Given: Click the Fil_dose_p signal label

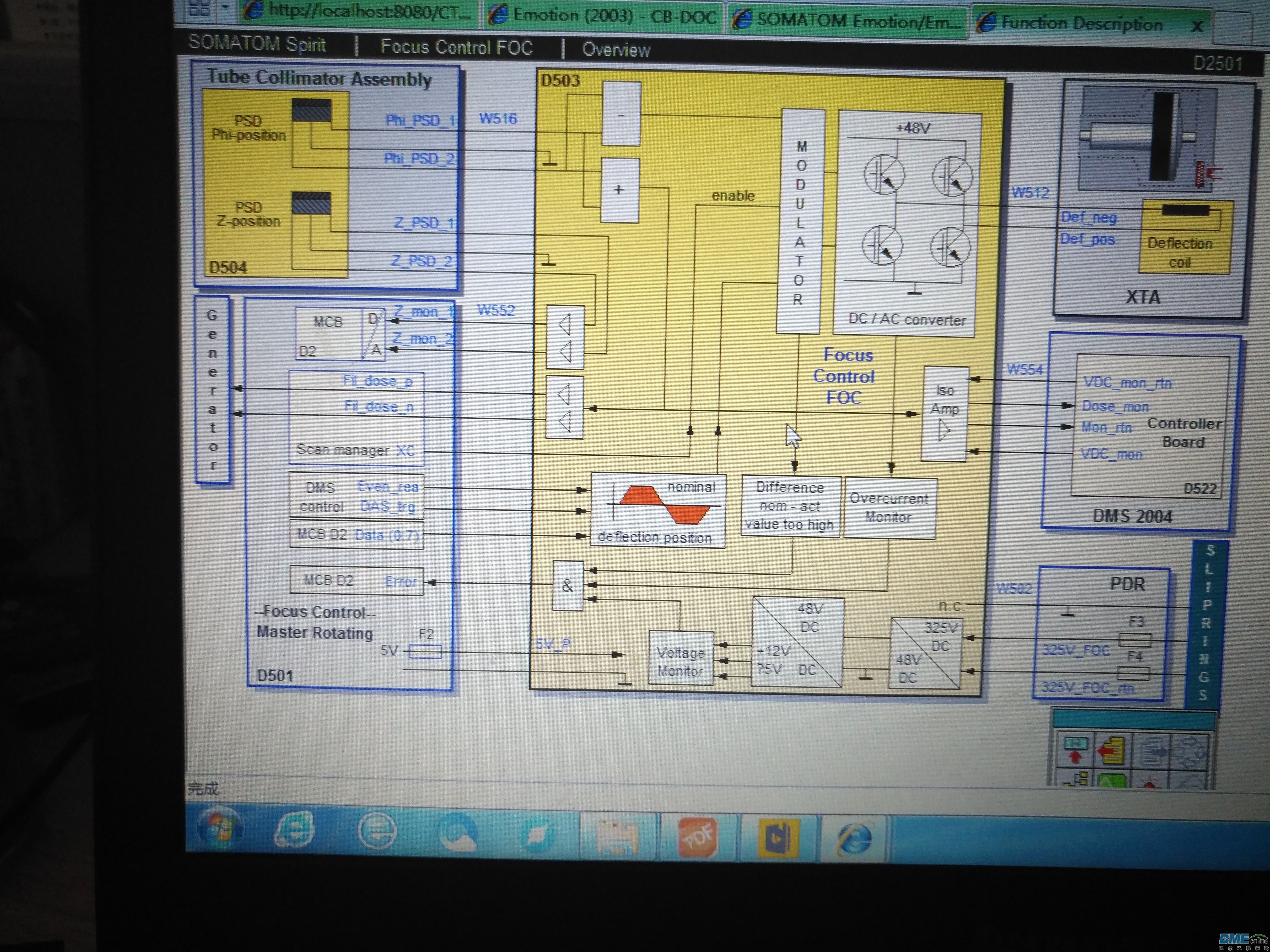Looking at the screenshot, I should [x=377, y=381].
